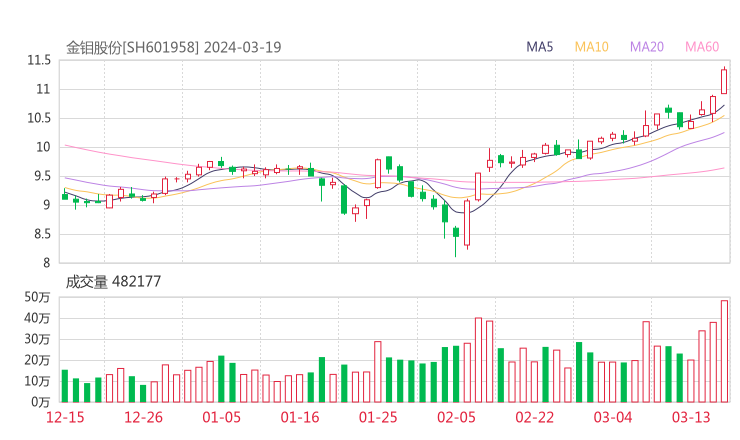Click the 02-22 date axis label
Viewport: 740px width, 440px height.
tap(534, 417)
